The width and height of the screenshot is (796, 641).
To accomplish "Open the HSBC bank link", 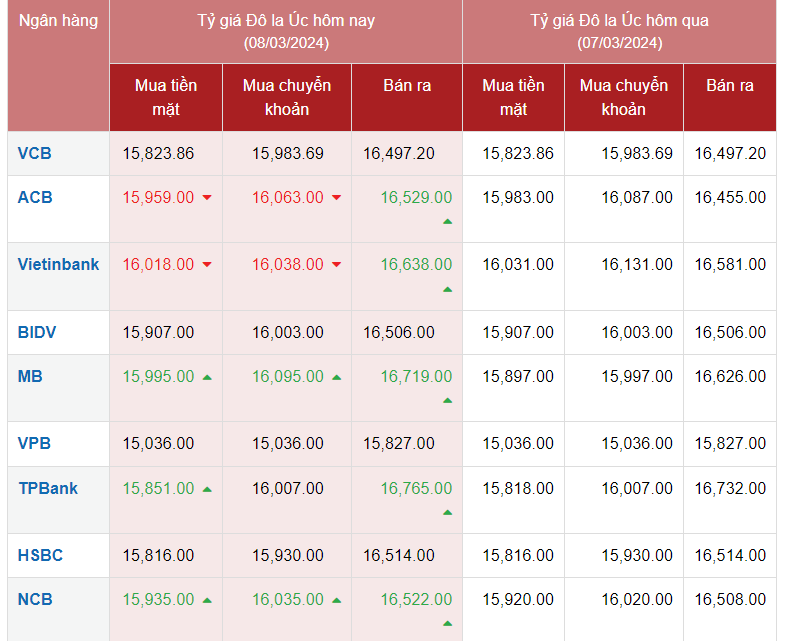I will (x=40, y=555).
